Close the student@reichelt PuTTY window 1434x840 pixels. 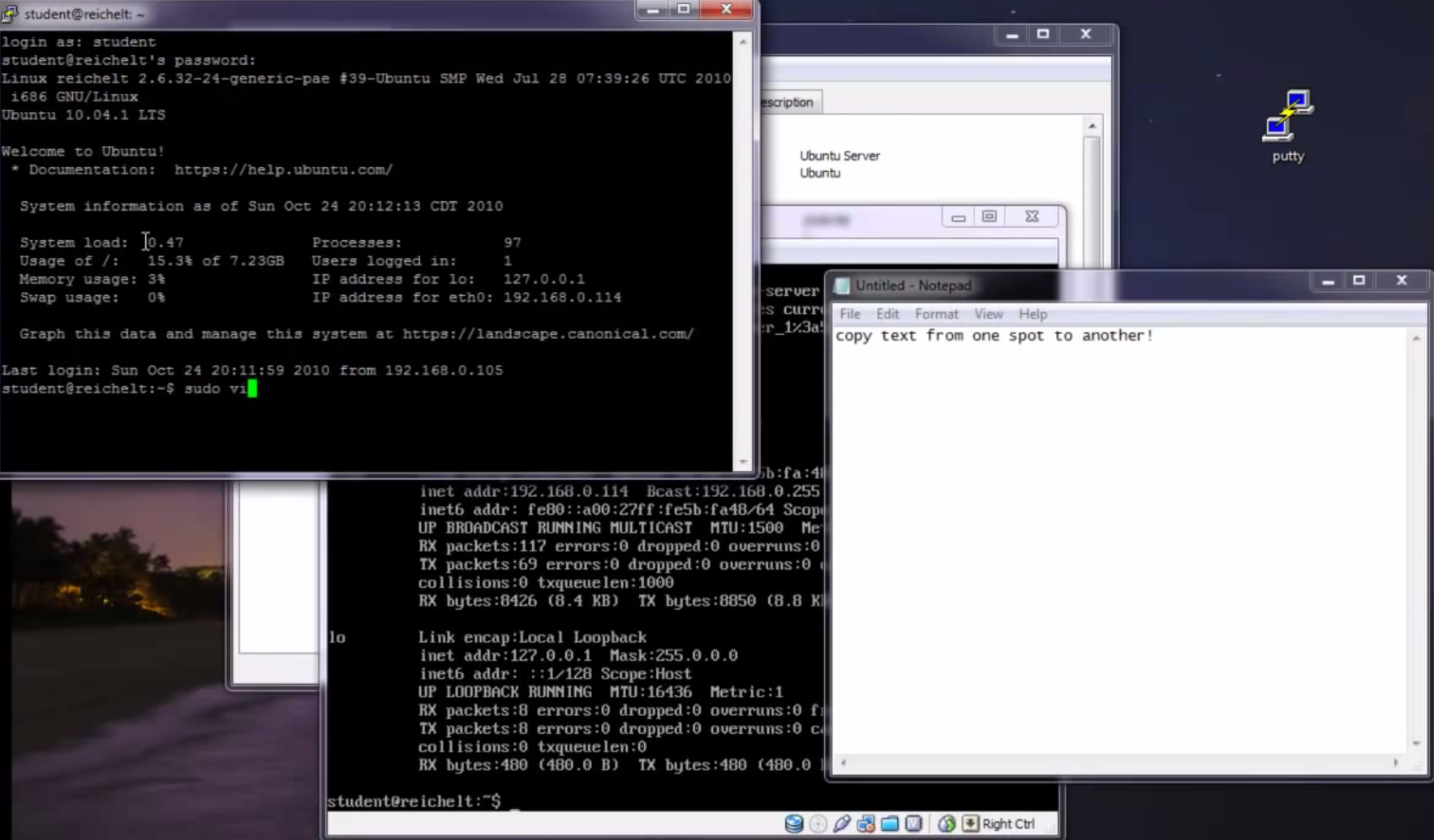(x=727, y=10)
